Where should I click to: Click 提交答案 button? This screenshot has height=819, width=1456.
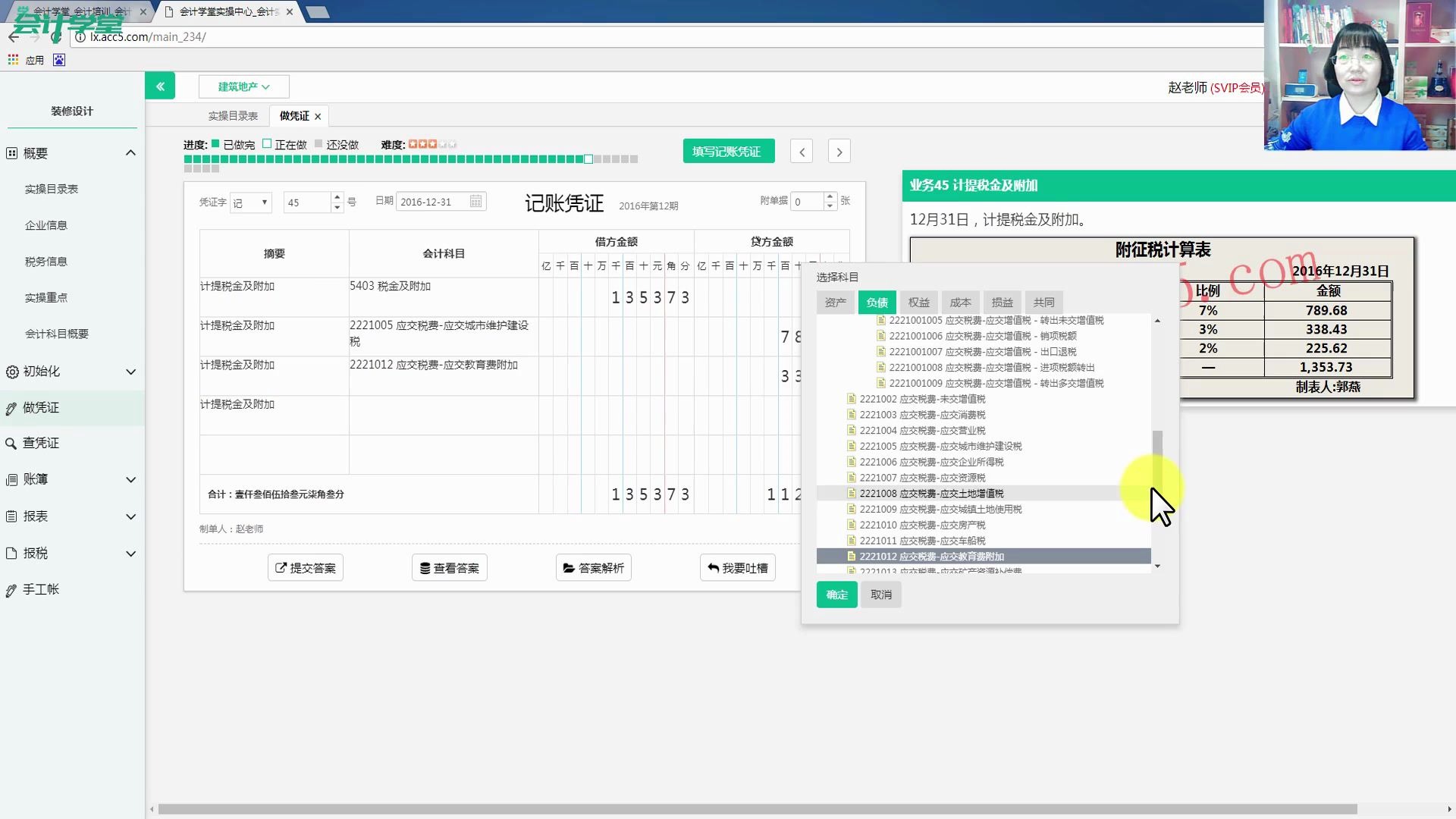click(x=305, y=568)
